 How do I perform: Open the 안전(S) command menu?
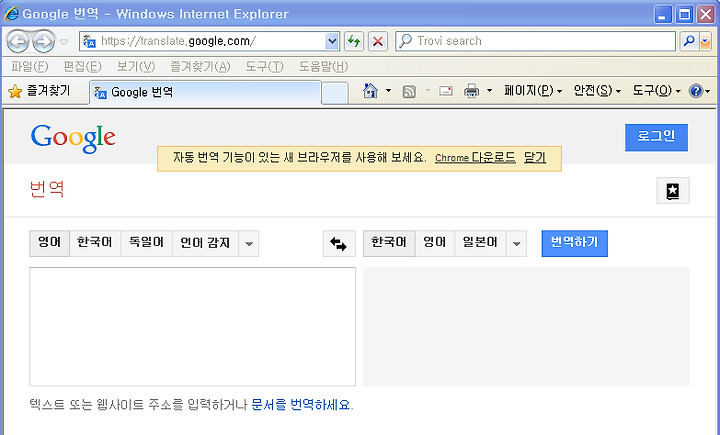(597, 91)
